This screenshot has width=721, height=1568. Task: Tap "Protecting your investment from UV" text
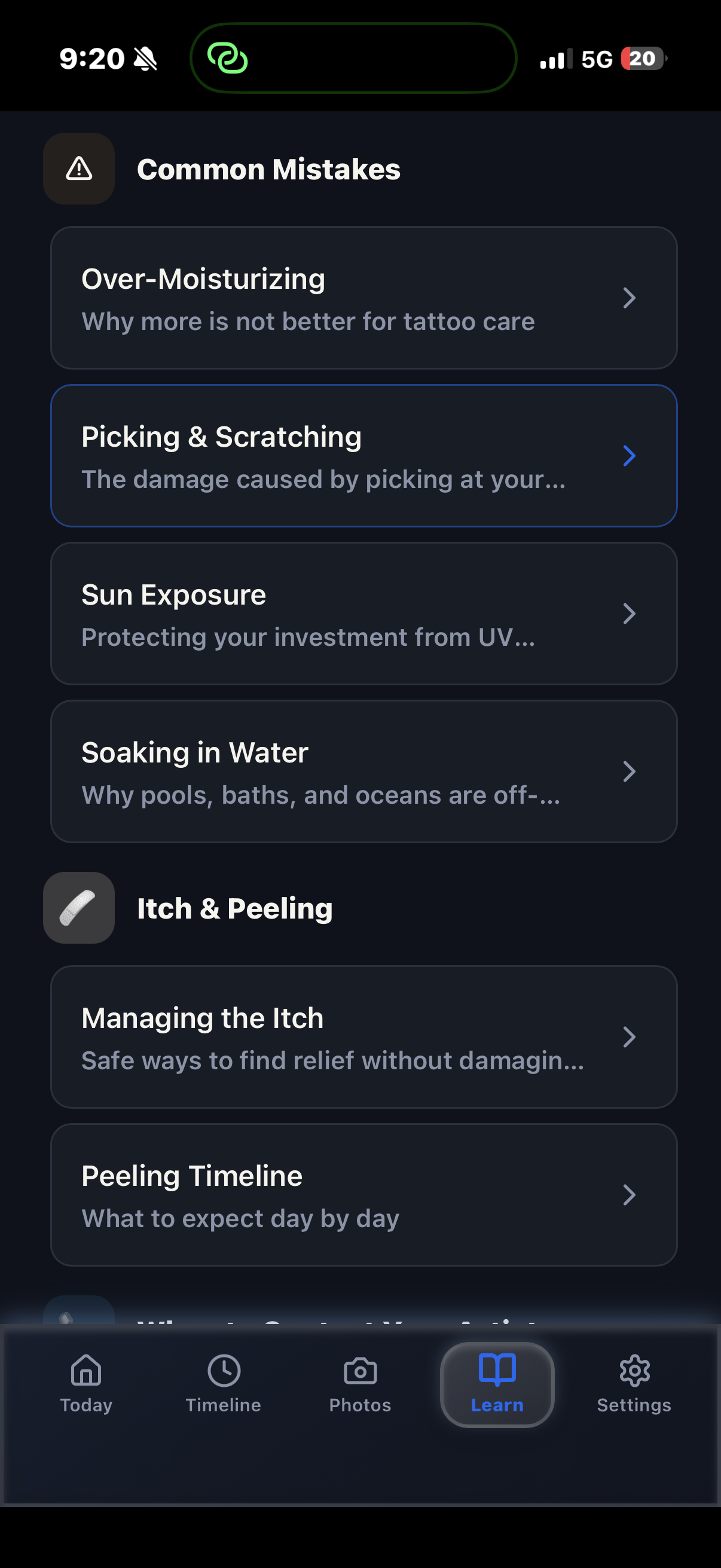click(308, 637)
